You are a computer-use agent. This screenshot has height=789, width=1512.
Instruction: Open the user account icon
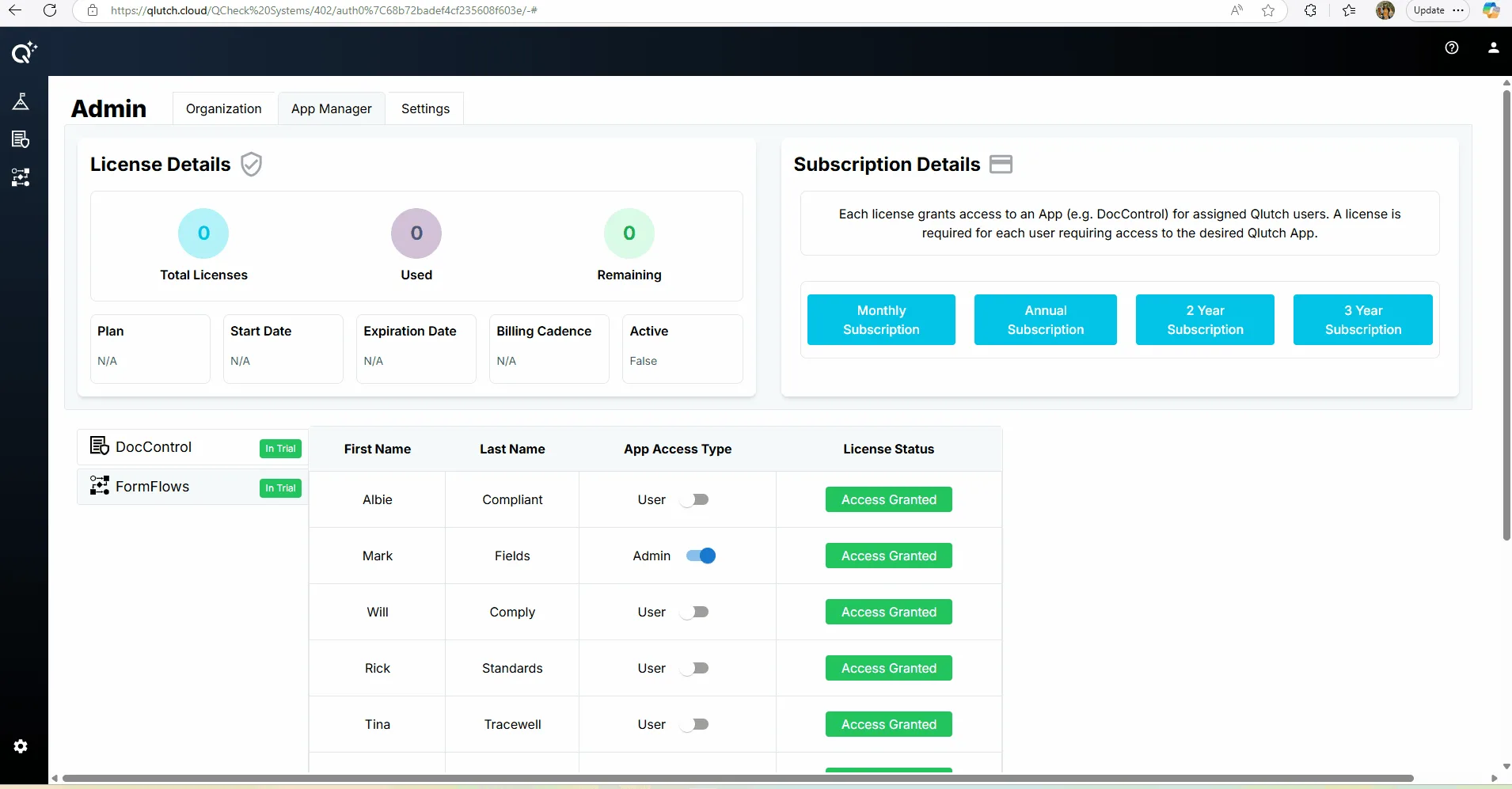pyautogui.click(x=1494, y=47)
